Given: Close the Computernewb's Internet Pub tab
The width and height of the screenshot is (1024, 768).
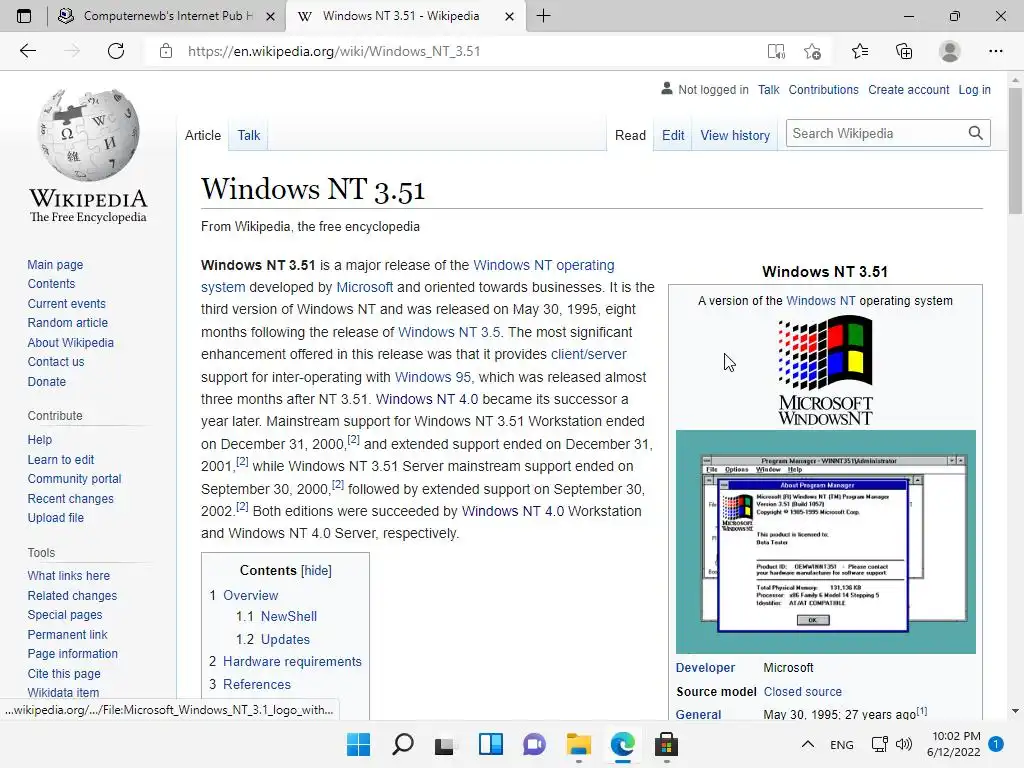Looking at the screenshot, I should [x=270, y=16].
